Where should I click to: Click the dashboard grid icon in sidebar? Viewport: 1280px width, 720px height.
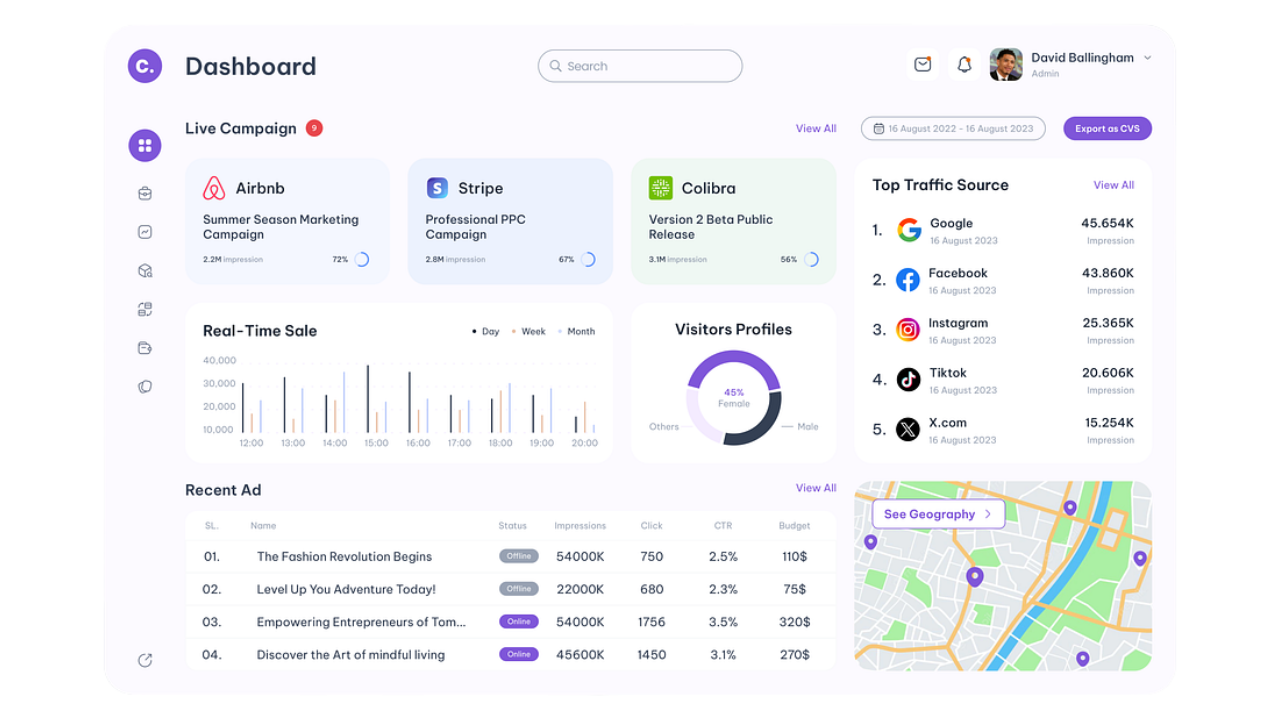(x=145, y=146)
